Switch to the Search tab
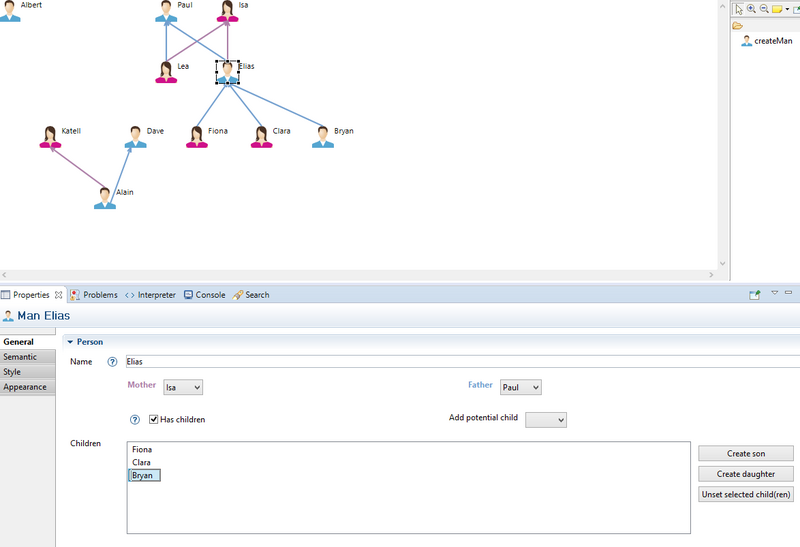The image size is (800, 547). (251, 295)
